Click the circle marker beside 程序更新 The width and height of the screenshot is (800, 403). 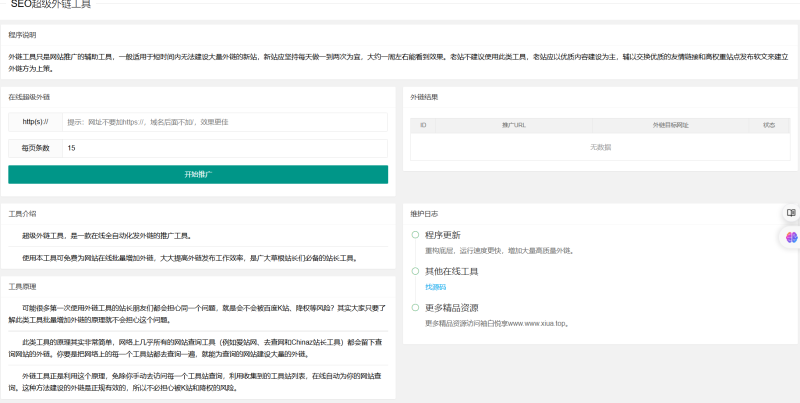[x=415, y=235]
